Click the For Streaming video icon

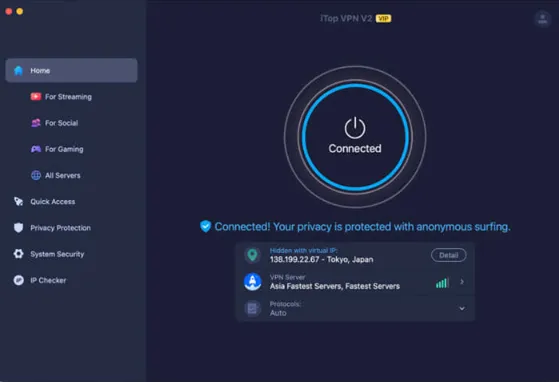click(x=36, y=97)
